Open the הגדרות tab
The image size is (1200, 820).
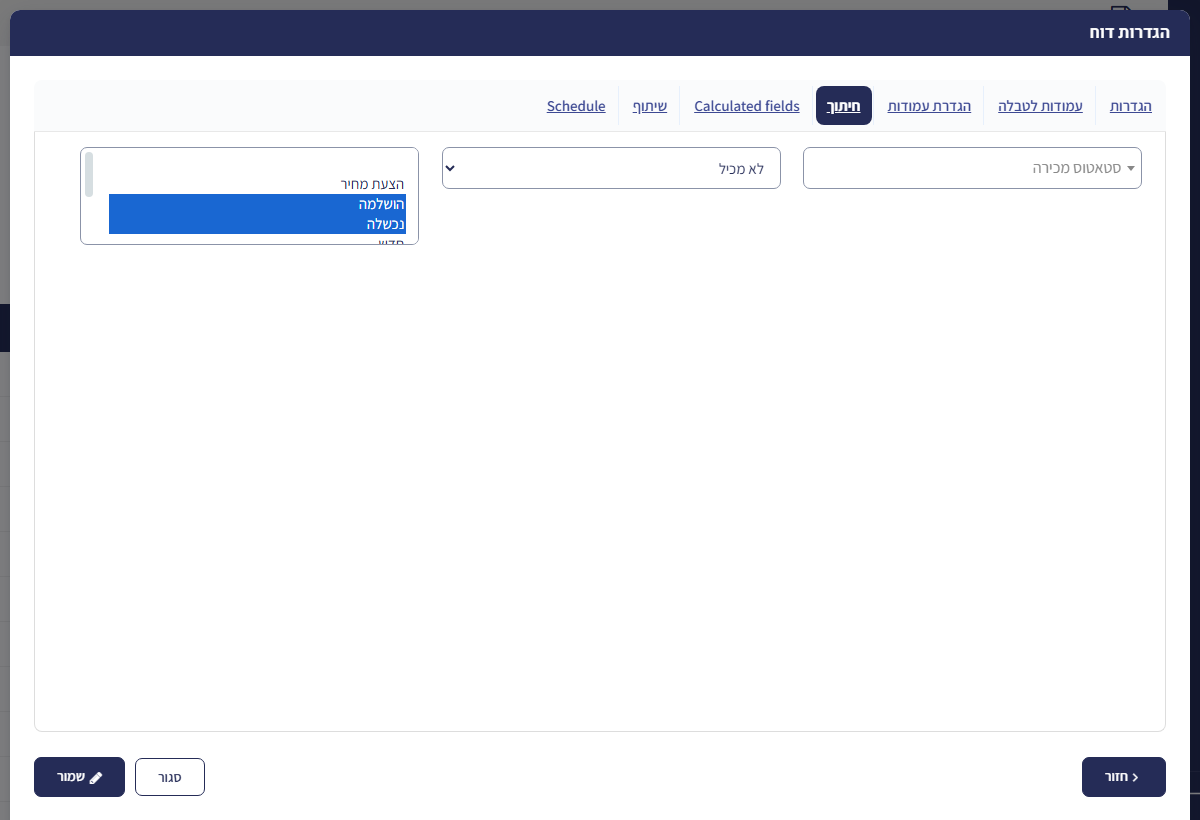(1131, 106)
